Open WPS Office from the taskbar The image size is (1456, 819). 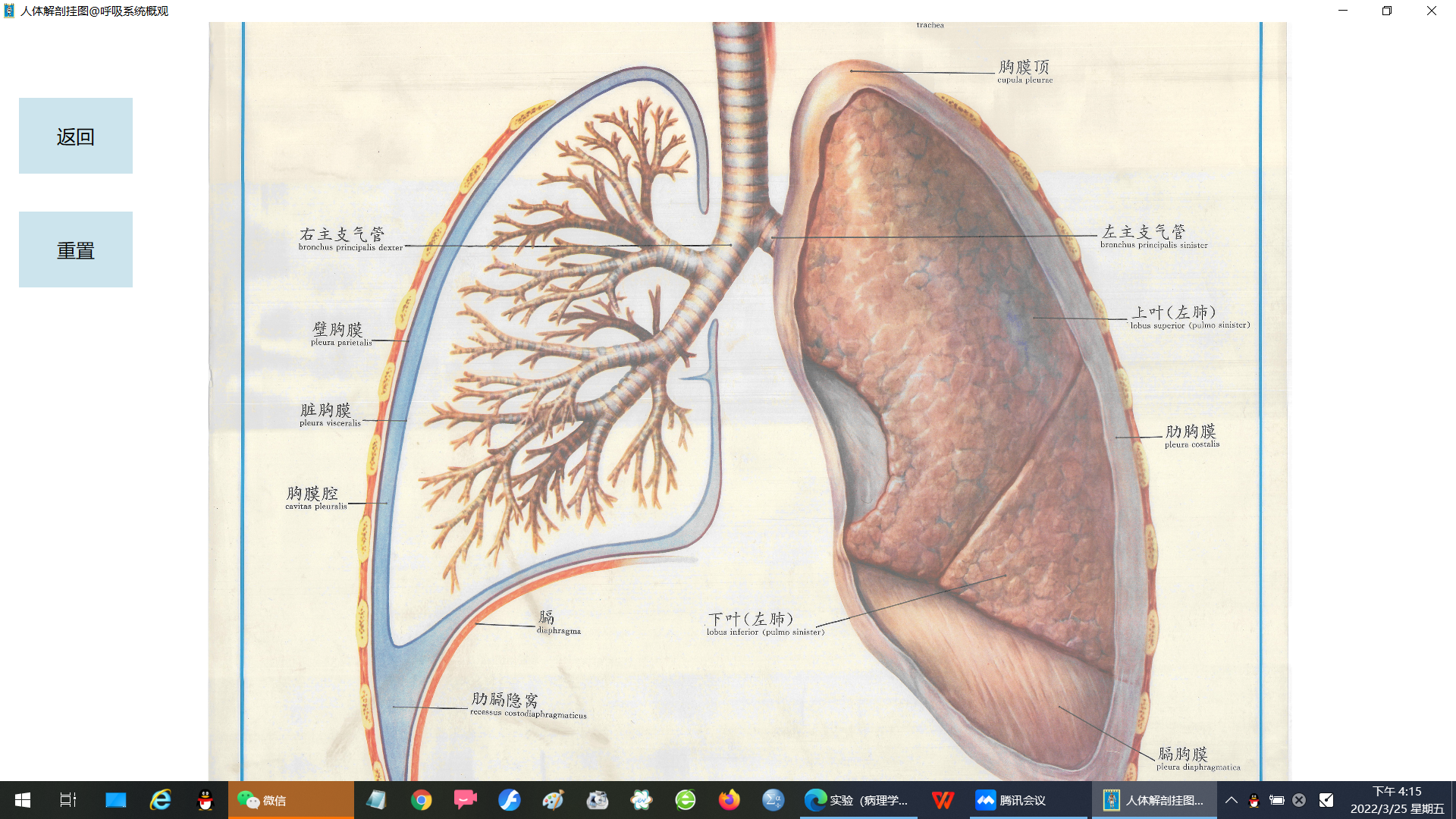[x=943, y=800]
